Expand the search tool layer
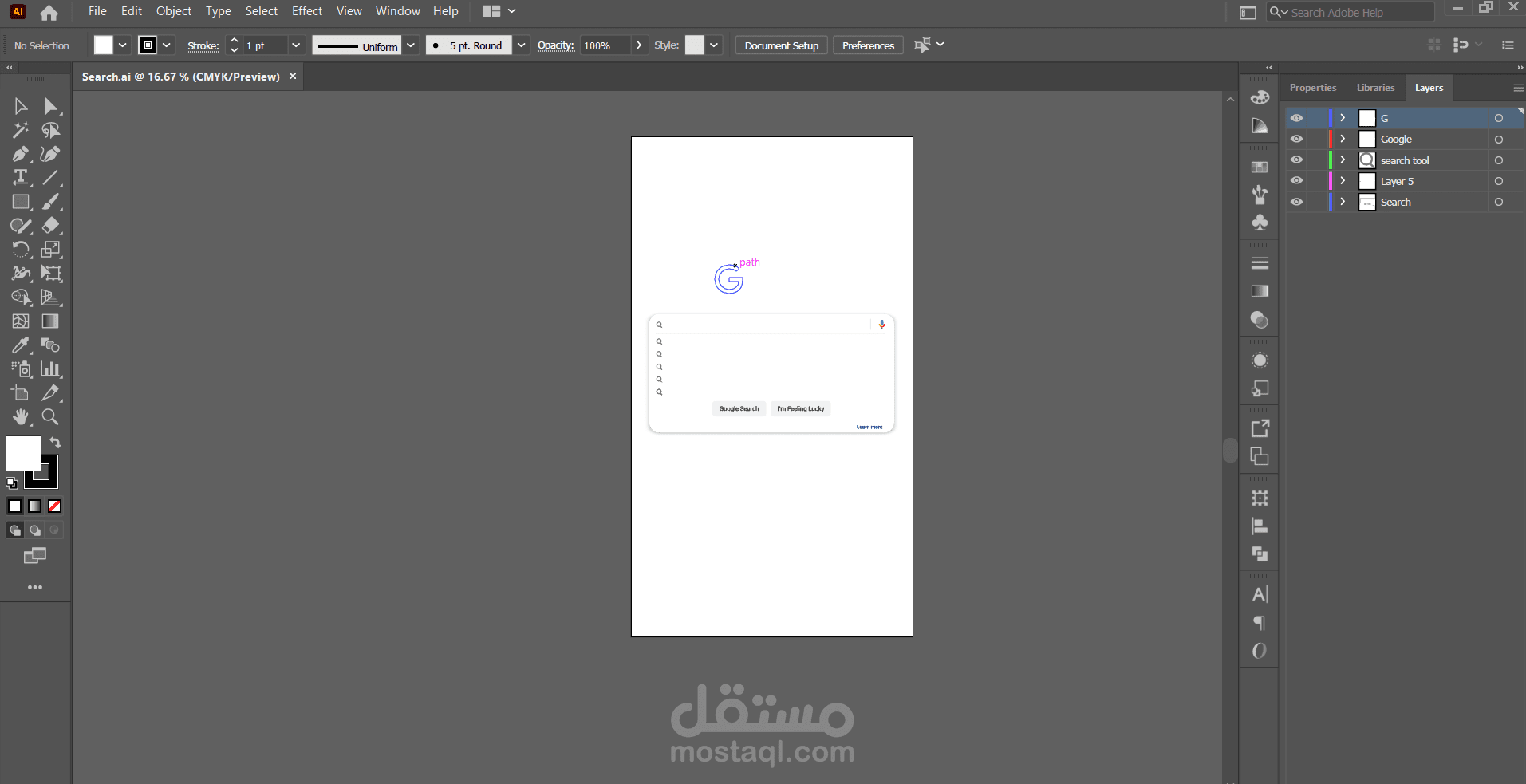The height and width of the screenshot is (784, 1526). (1343, 160)
